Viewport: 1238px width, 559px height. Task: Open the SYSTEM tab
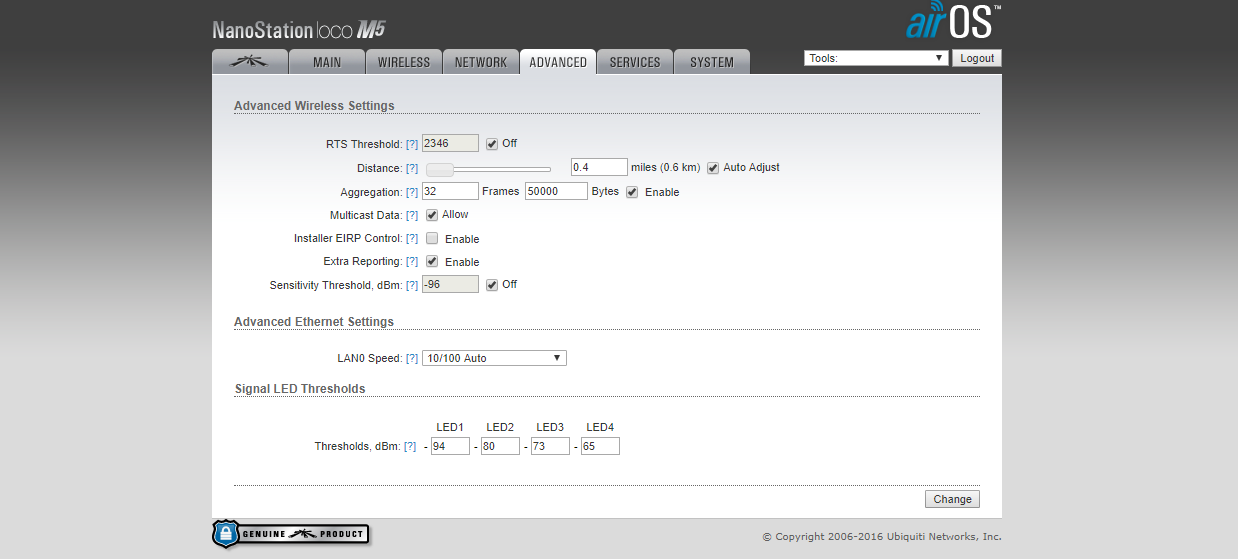(x=712, y=61)
